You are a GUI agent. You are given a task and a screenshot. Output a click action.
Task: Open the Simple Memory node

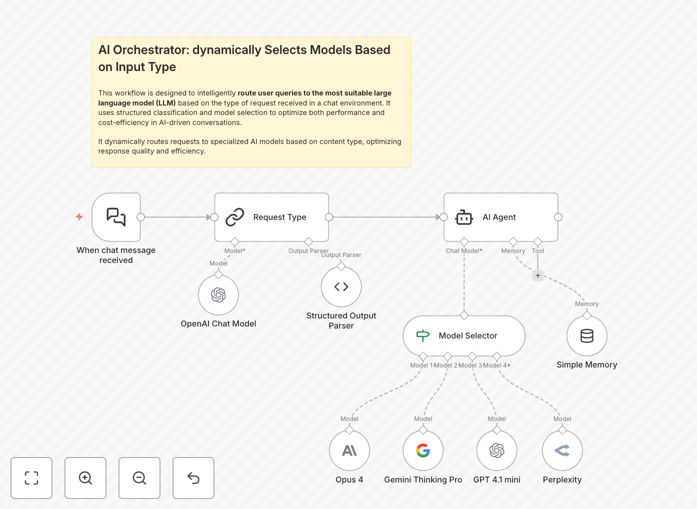[587, 336]
